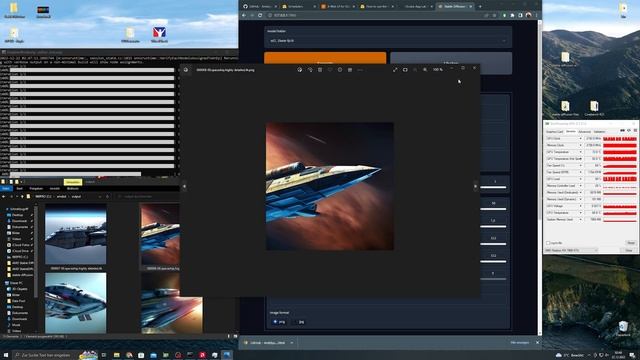Reload the page in the browser
640x360 pixels.
coord(260,15)
